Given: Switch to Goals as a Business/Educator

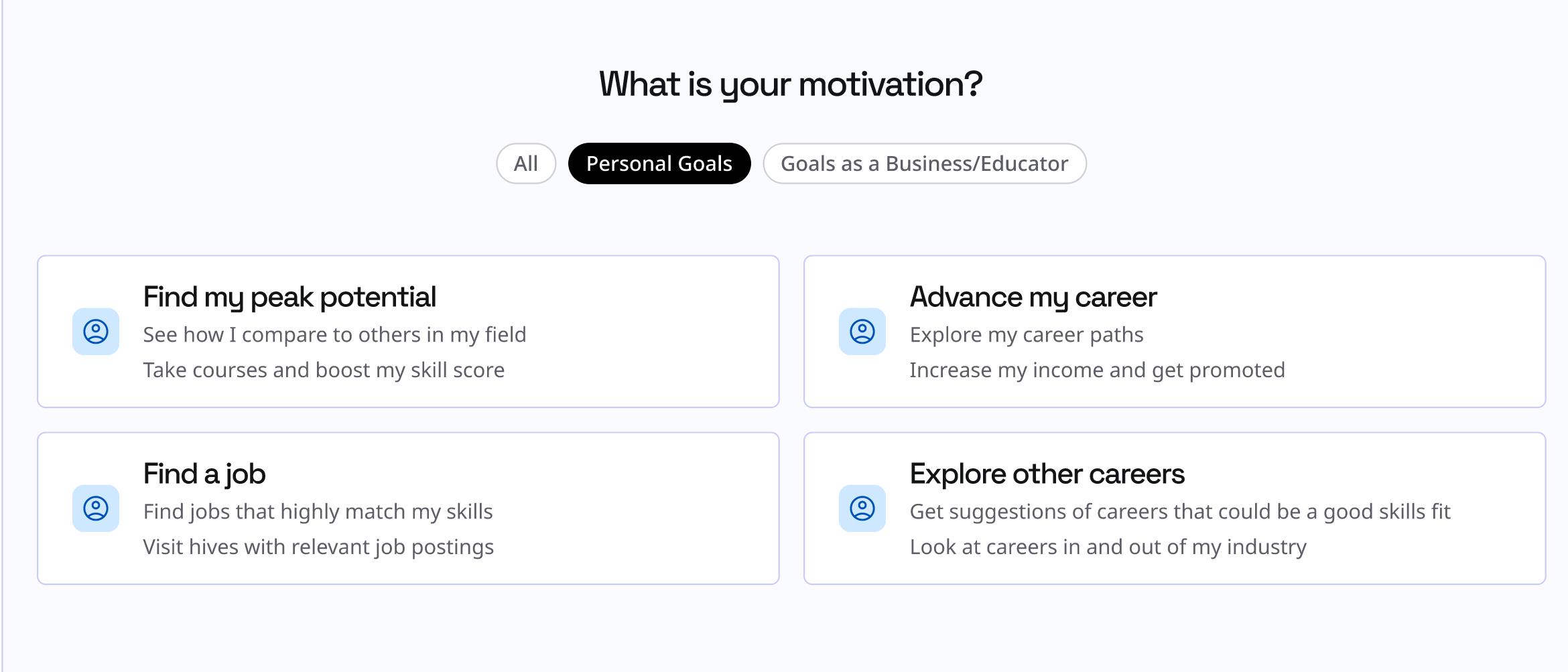Looking at the screenshot, I should 924,163.
